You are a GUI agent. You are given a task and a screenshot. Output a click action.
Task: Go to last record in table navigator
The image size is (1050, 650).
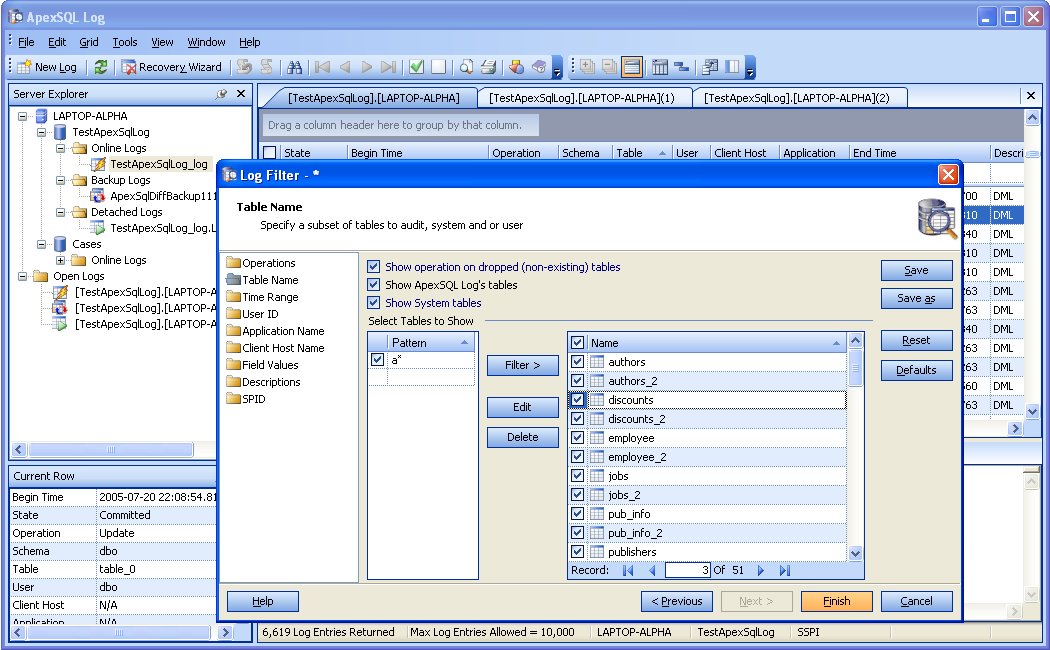point(784,570)
